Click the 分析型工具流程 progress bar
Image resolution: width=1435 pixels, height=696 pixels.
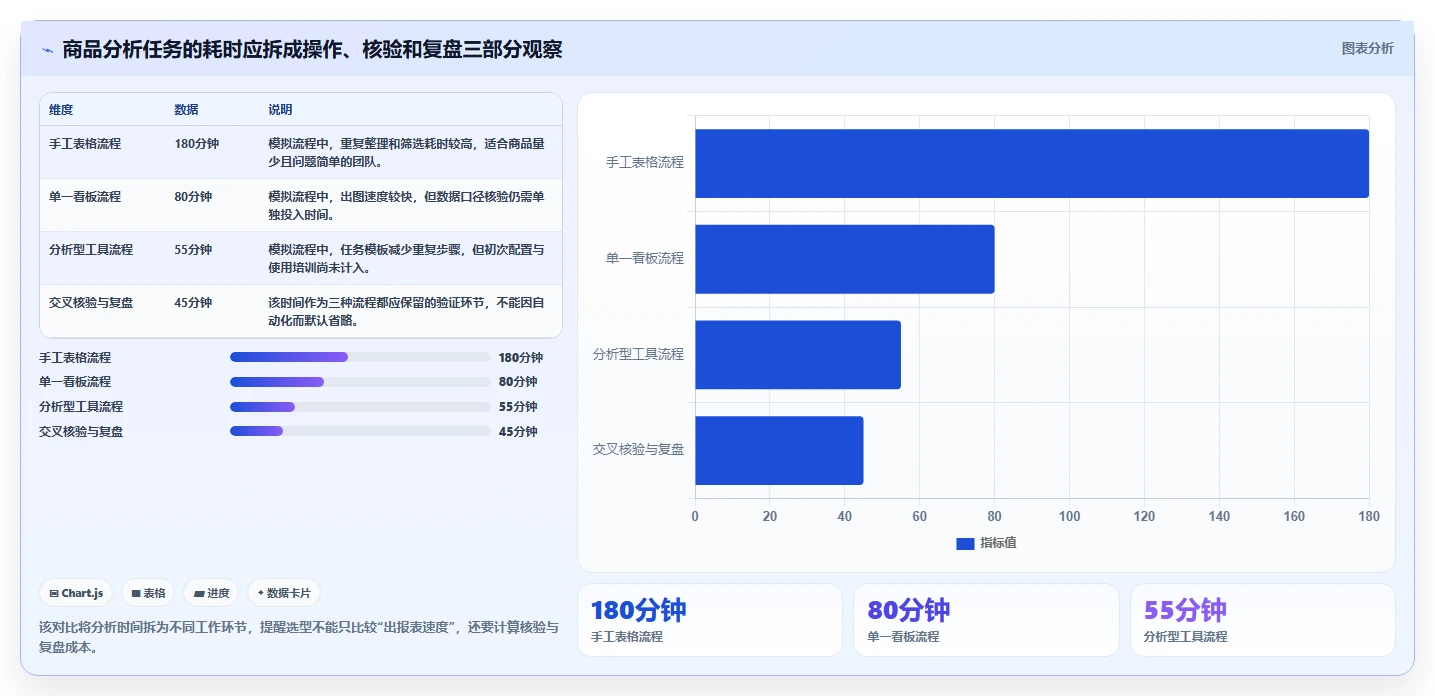tap(360, 407)
